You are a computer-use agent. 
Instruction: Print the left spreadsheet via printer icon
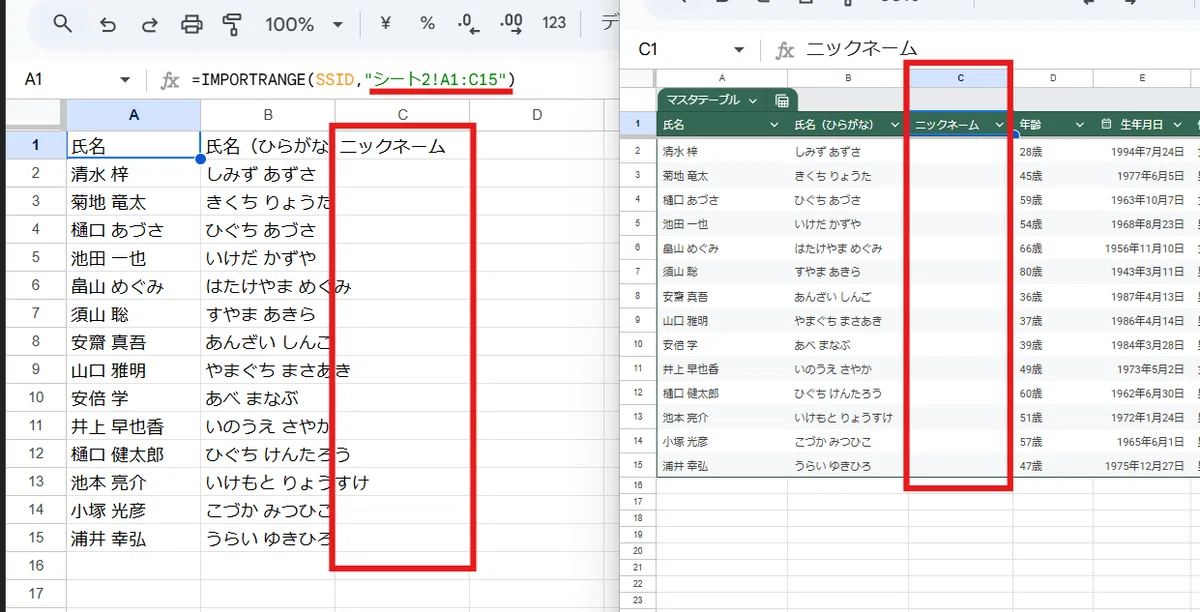pos(191,23)
